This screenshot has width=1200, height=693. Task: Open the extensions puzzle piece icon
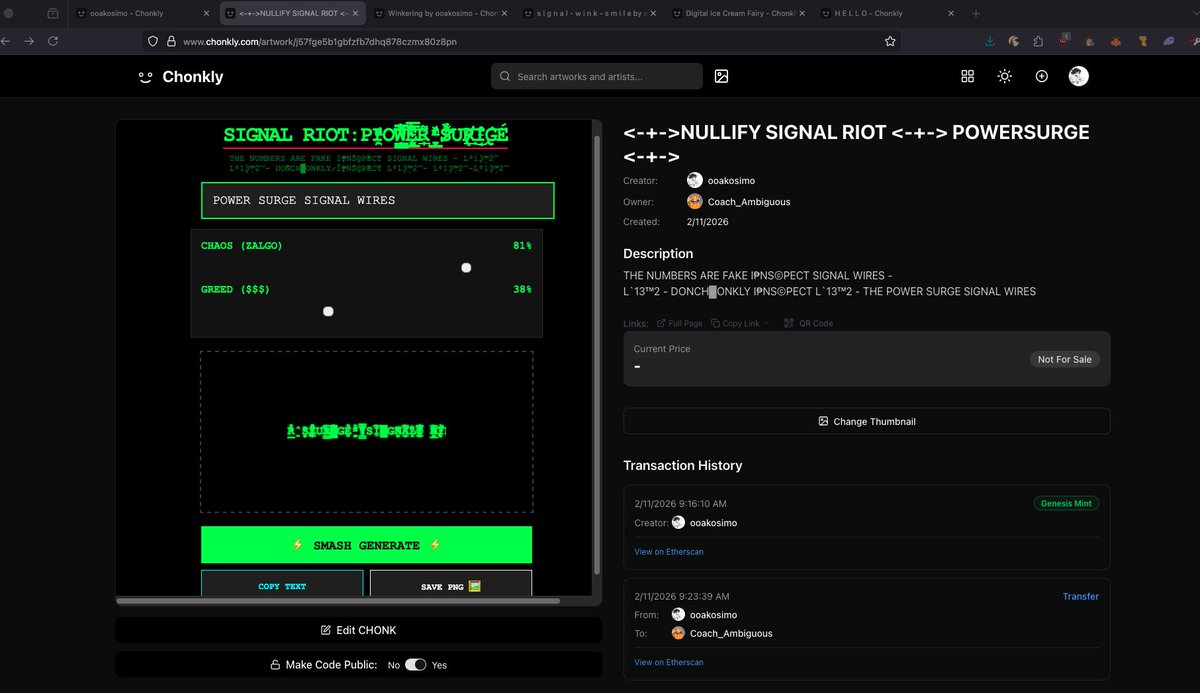coord(1038,41)
